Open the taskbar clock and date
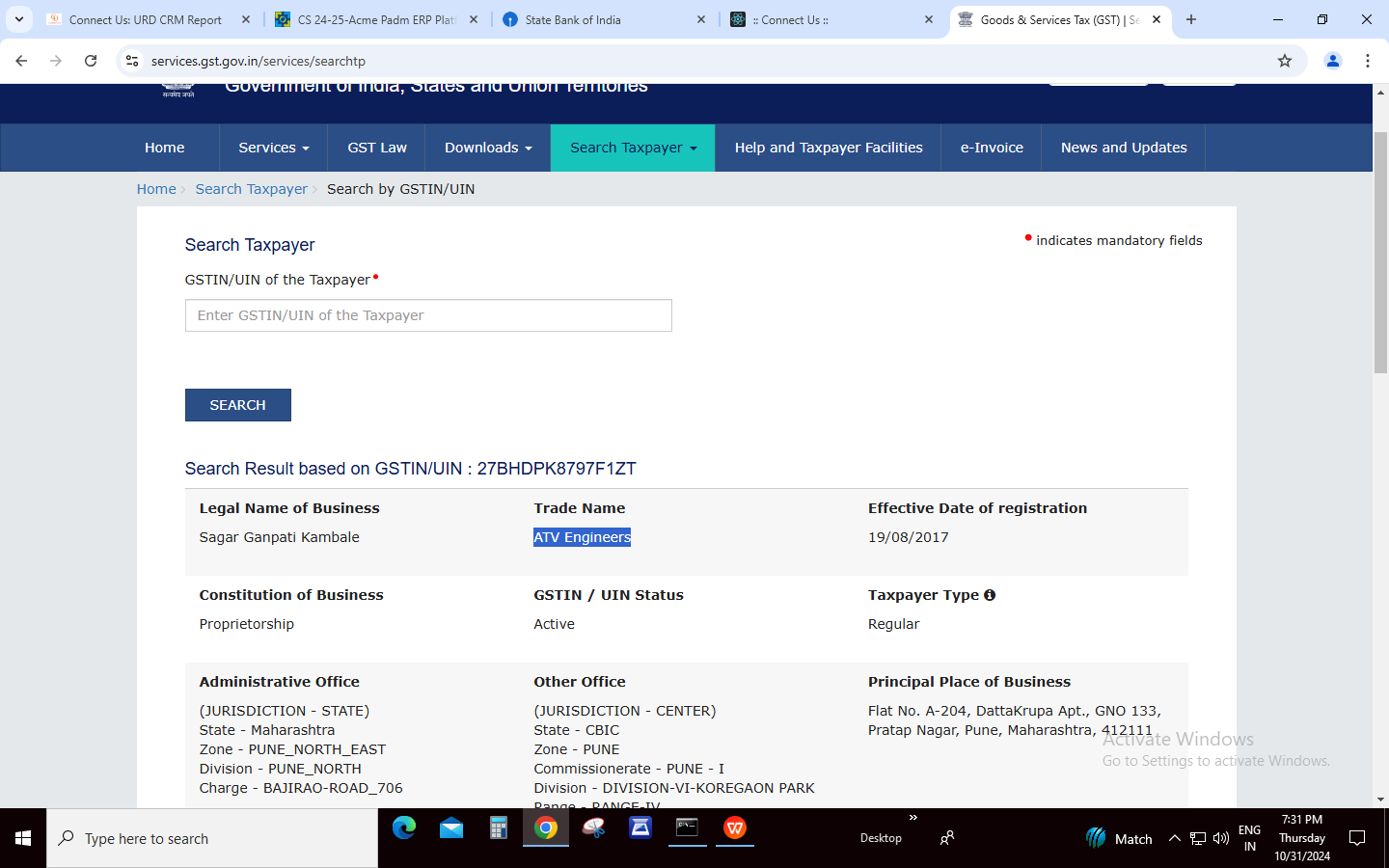 coord(1302,838)
